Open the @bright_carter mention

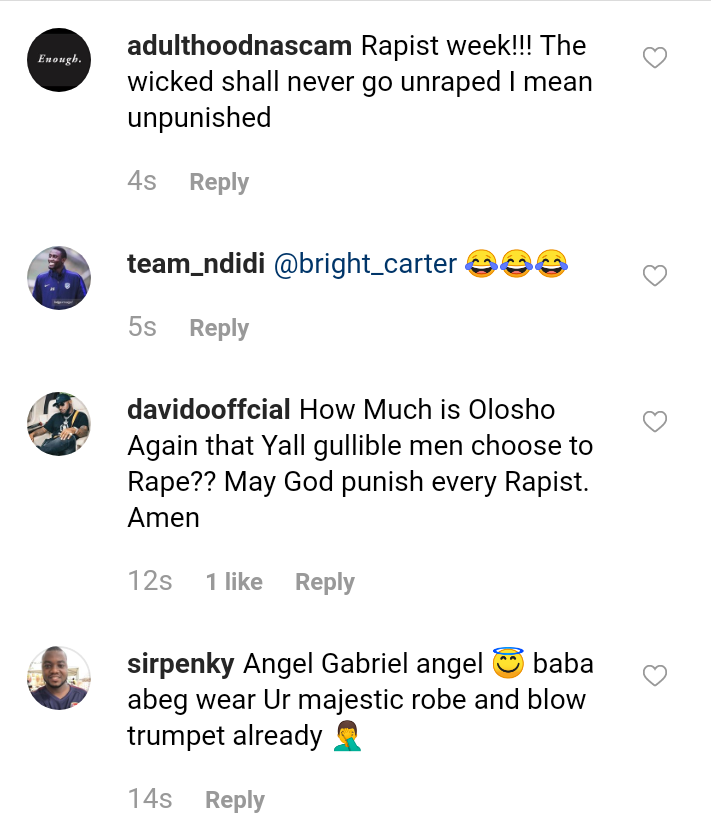pyautogui.click(x=365, y=264)
